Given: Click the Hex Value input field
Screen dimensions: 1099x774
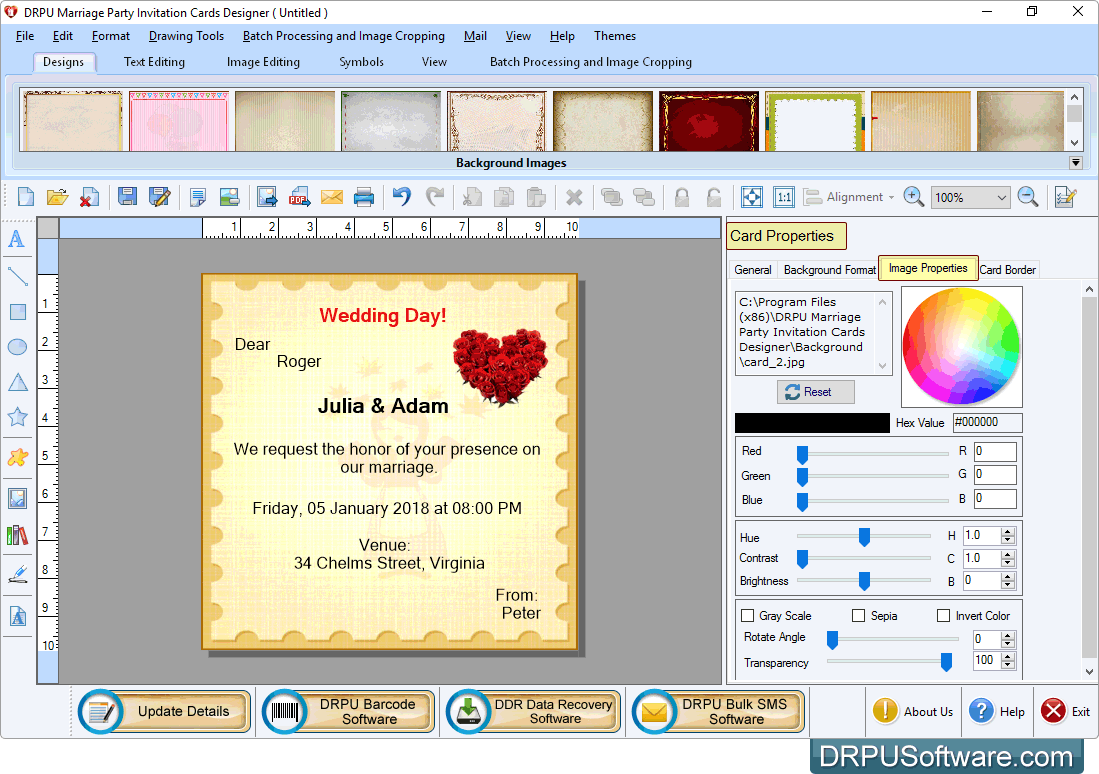Looking at the screenshot, I should [987, 422].
